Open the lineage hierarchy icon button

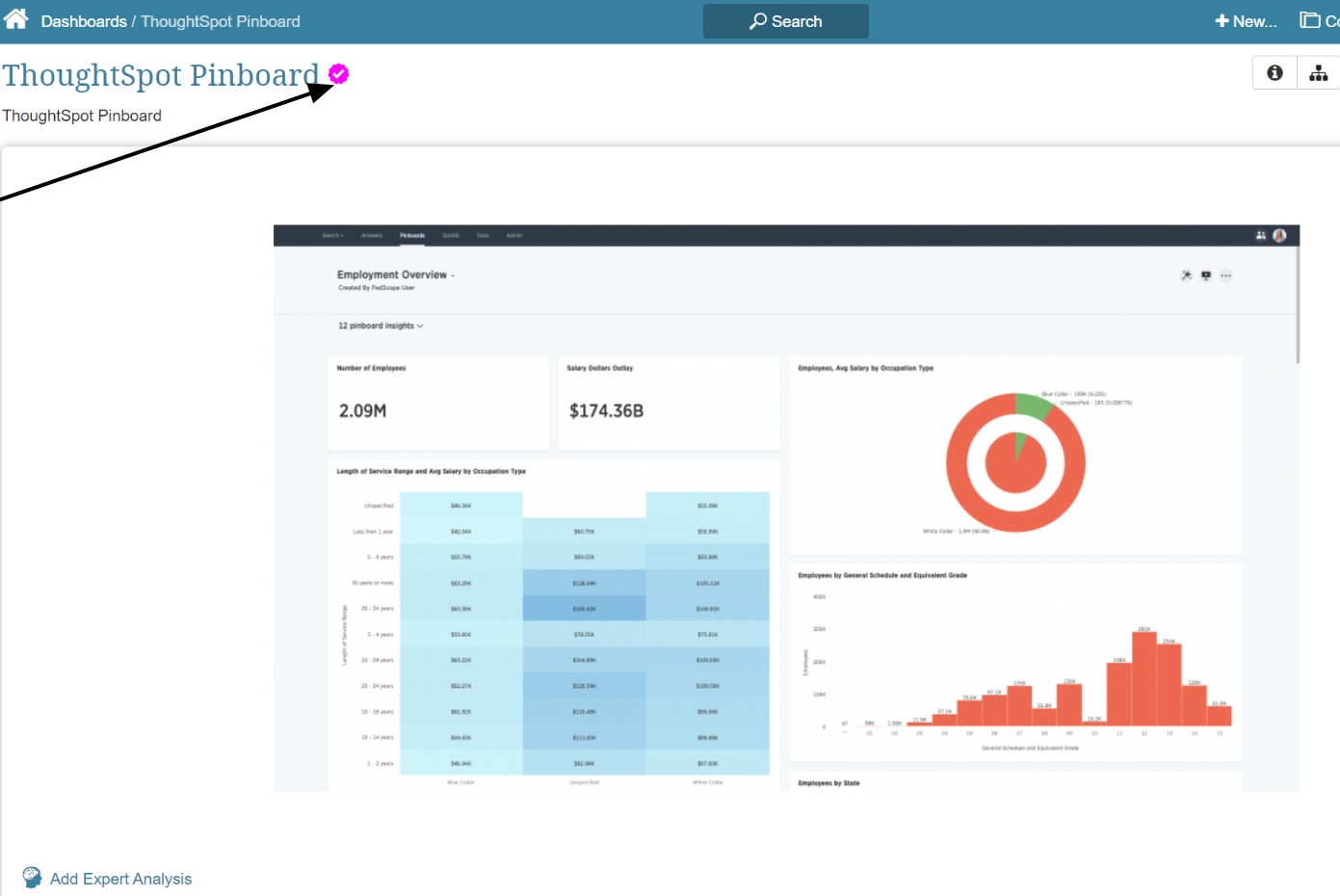tap(1318, 73)
